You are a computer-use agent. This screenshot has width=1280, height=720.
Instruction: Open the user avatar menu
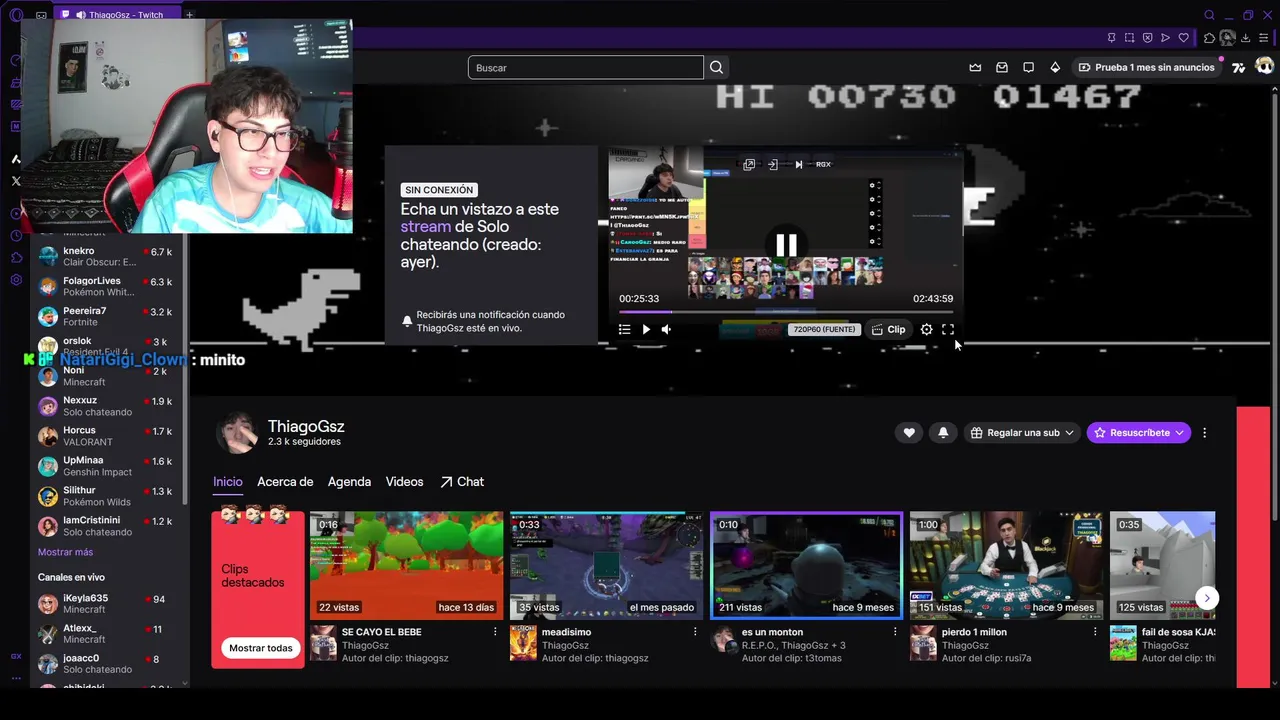coord(1264,67)
